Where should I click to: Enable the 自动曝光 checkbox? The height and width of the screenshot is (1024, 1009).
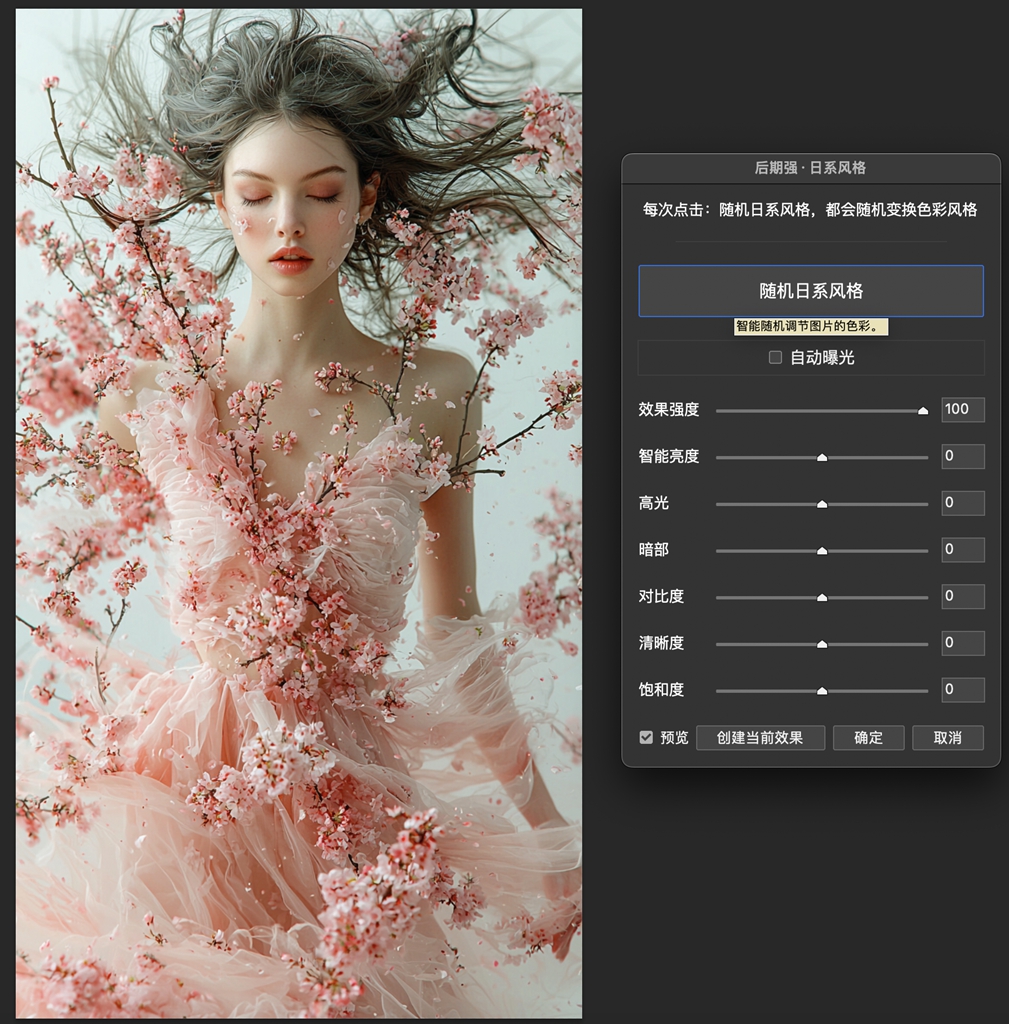[775, 357]
